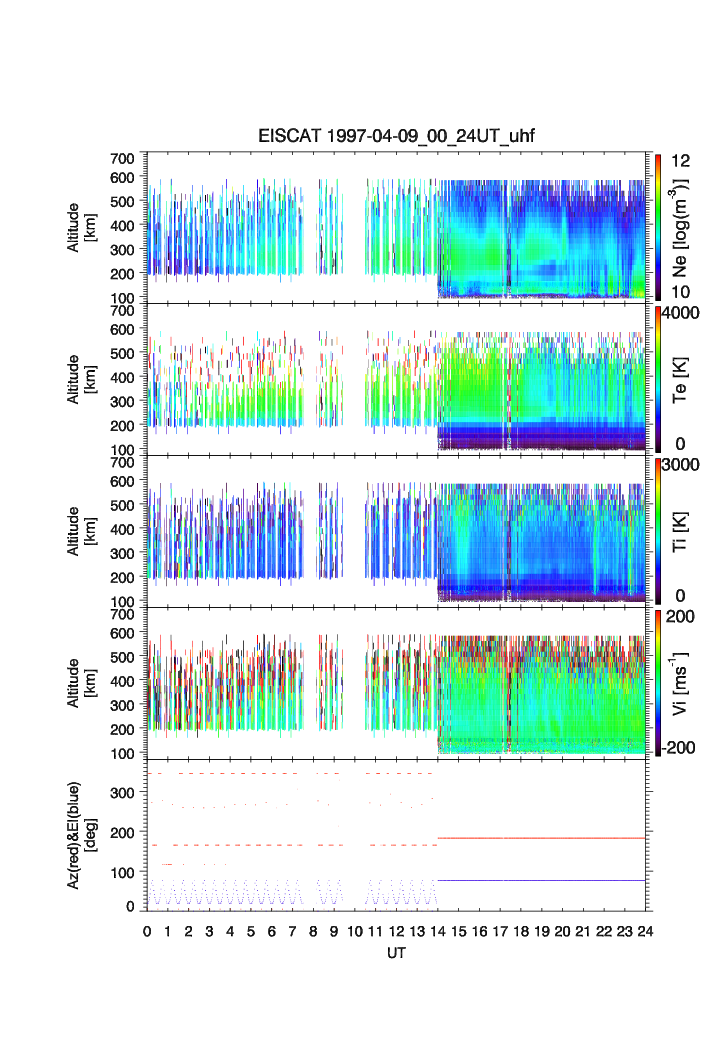Select the Ne [log(m⁻³)] color bar label
Screen dimensions: 708x1063
[682, 225]
